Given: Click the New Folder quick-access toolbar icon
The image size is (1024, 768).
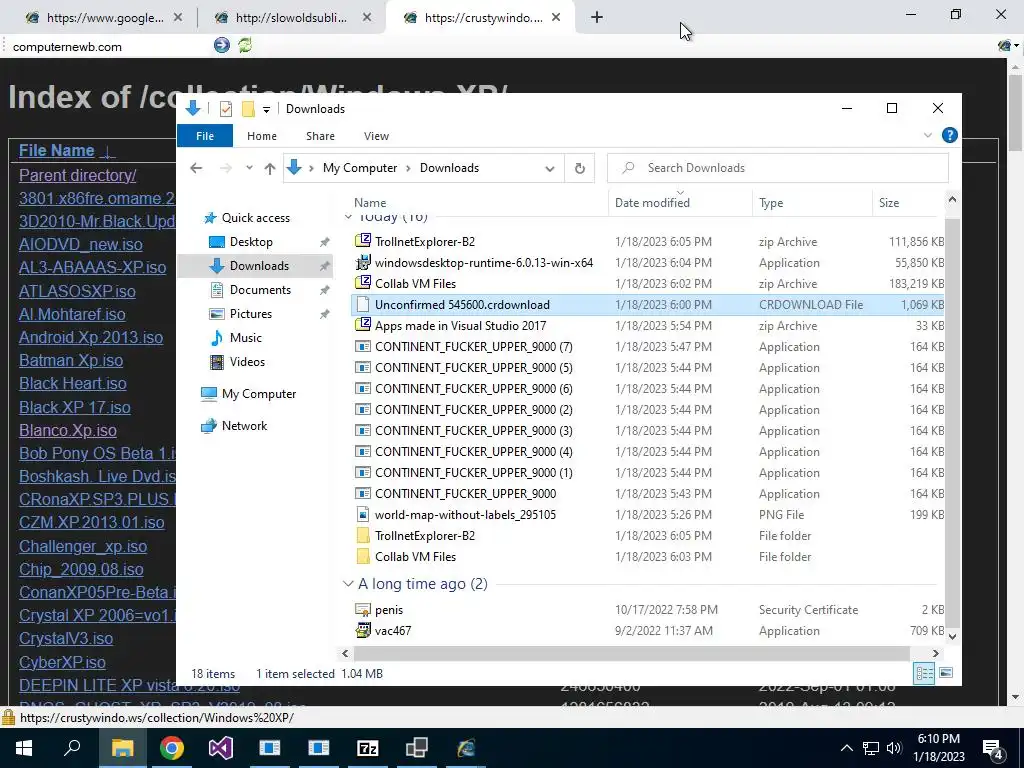Looking at the screenshot, I should (248, 109).
